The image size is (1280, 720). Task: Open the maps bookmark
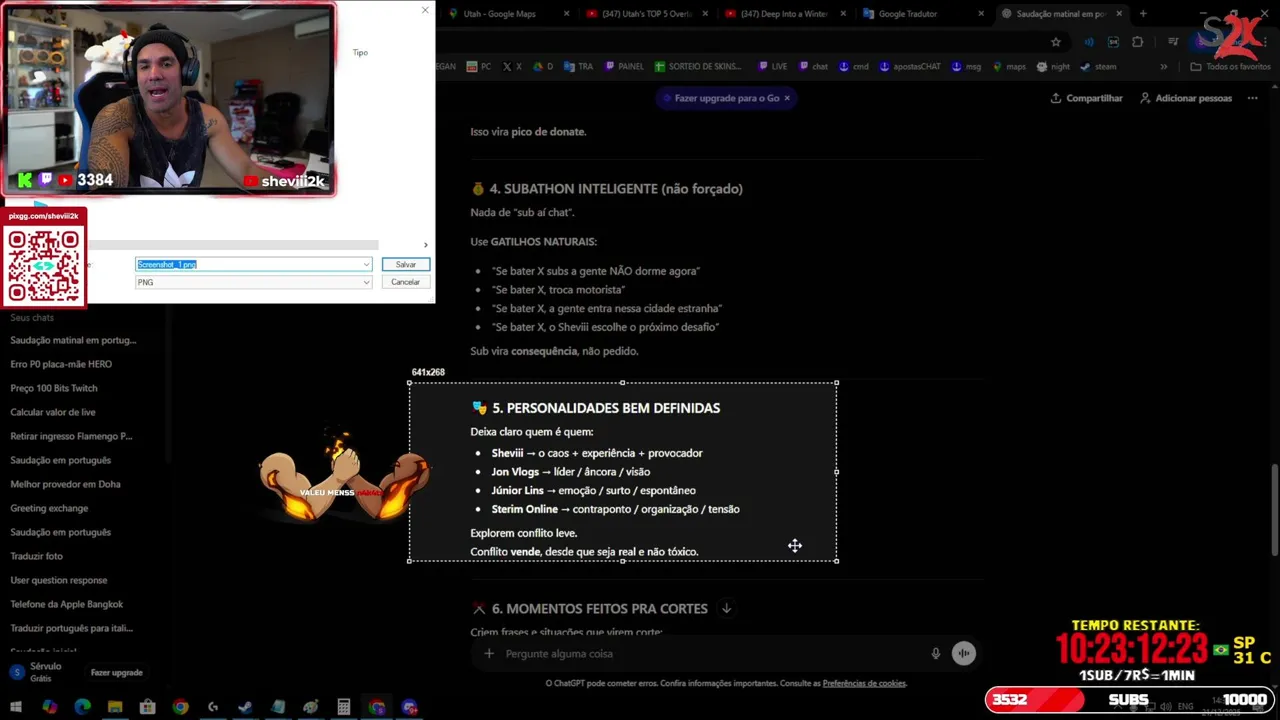tap(1009, 67)
